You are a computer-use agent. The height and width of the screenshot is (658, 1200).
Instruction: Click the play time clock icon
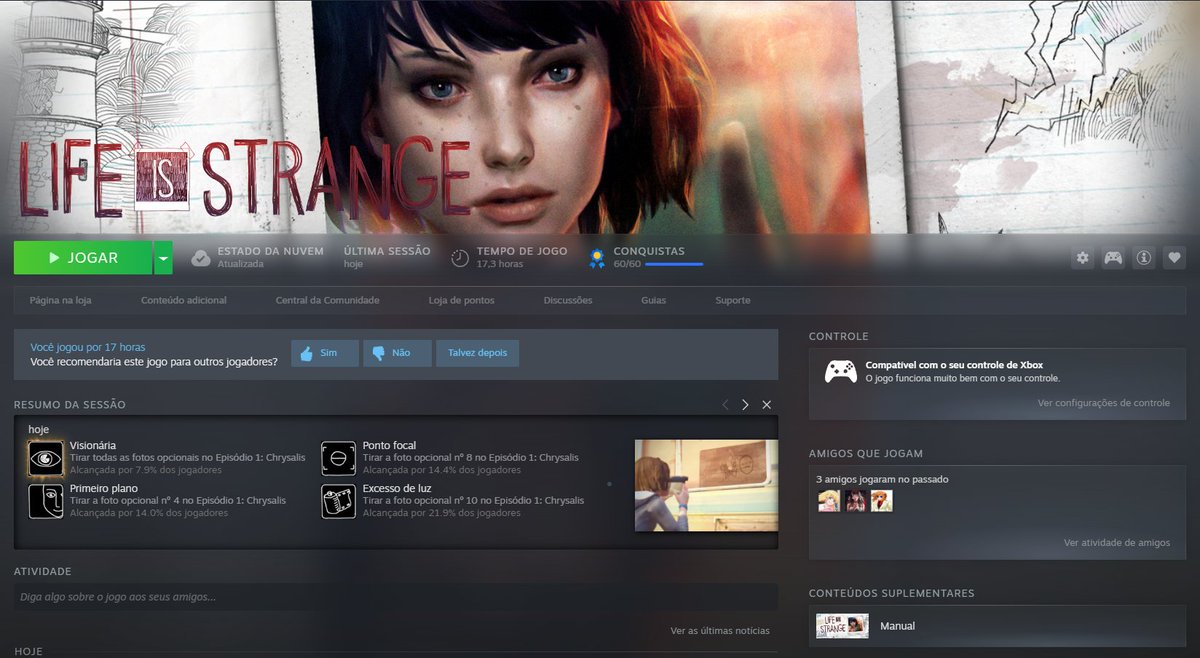460,258
